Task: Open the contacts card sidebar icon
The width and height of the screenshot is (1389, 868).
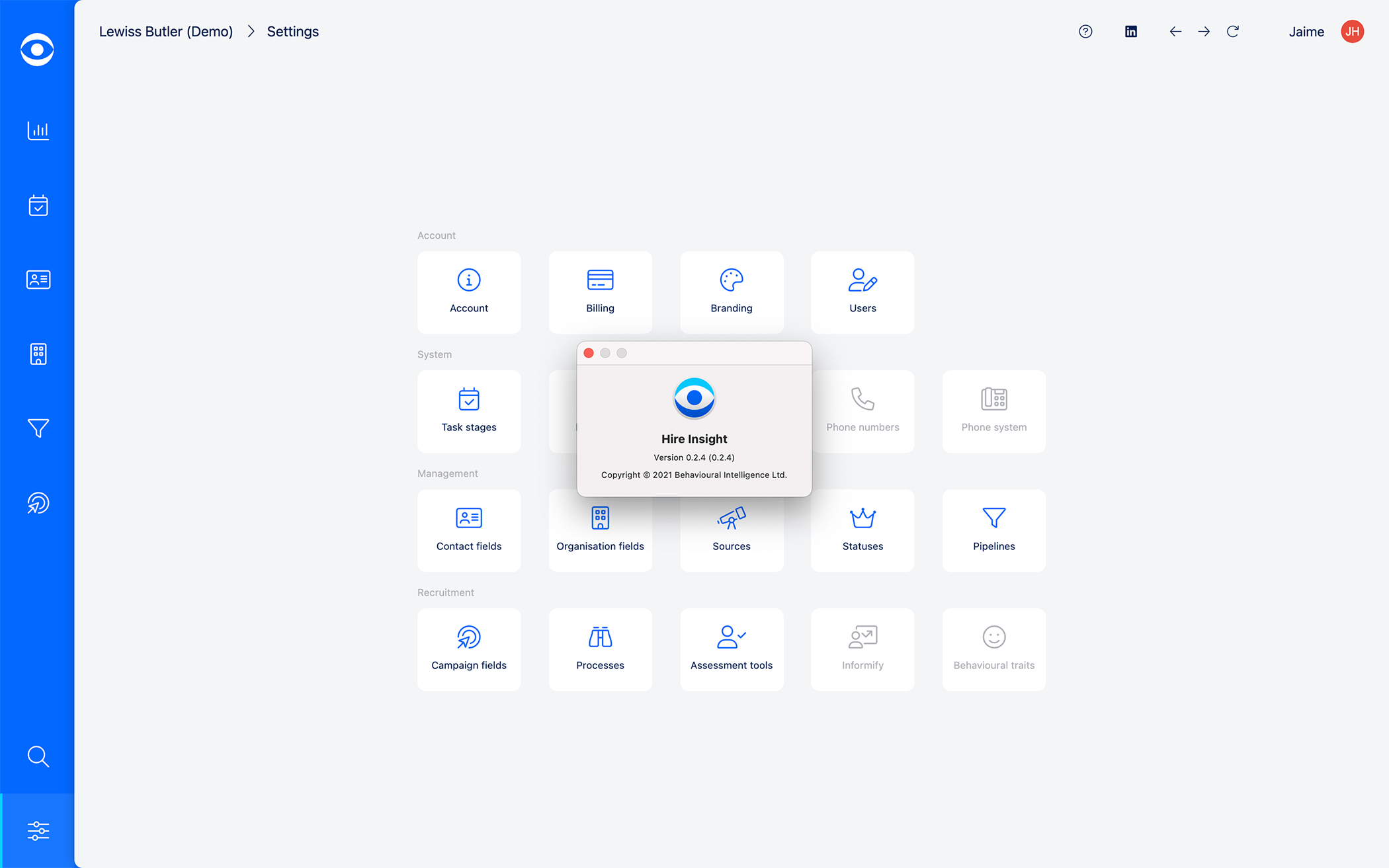Action: click(38, 280)
